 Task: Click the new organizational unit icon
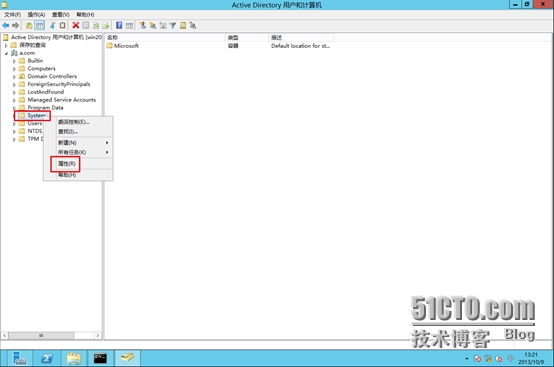pyautogui.click(x=163, y=25)
